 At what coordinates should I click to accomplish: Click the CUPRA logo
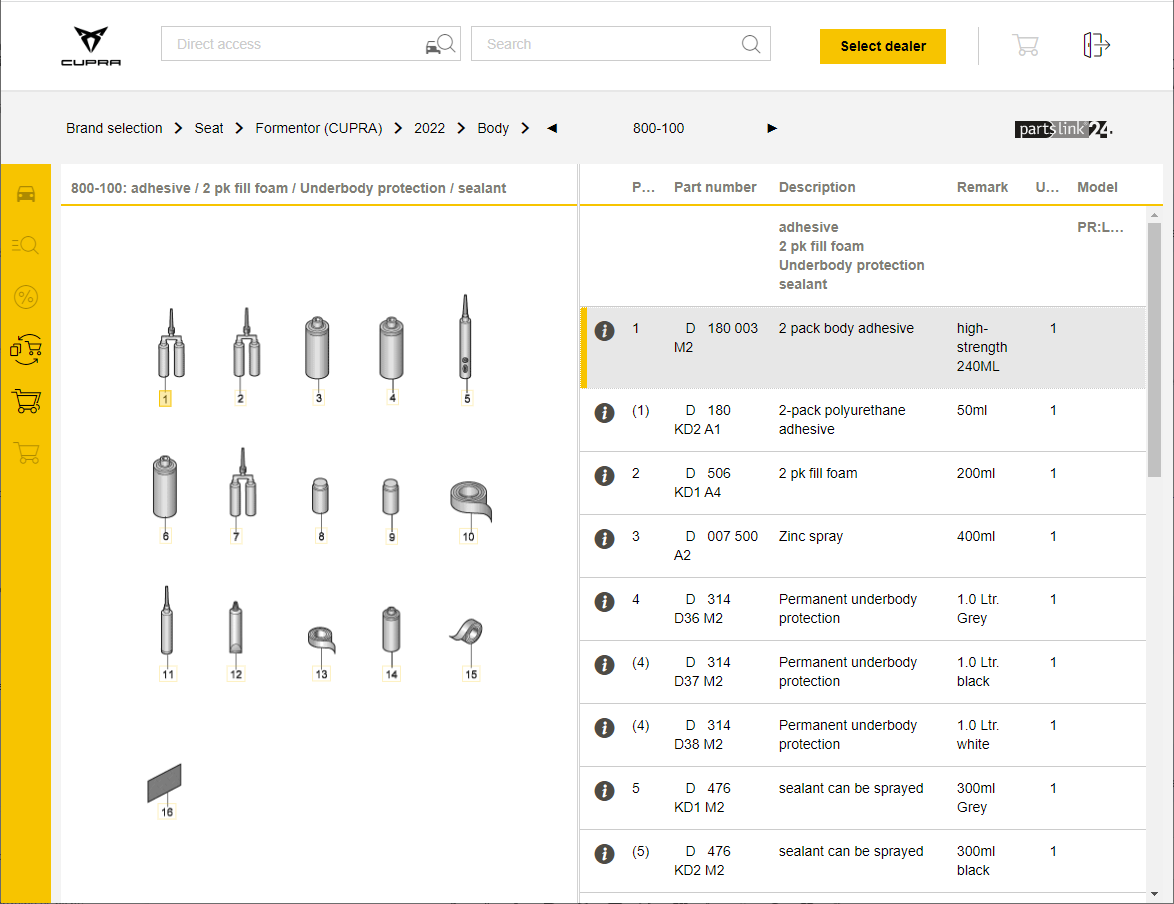tap(91, 46)
